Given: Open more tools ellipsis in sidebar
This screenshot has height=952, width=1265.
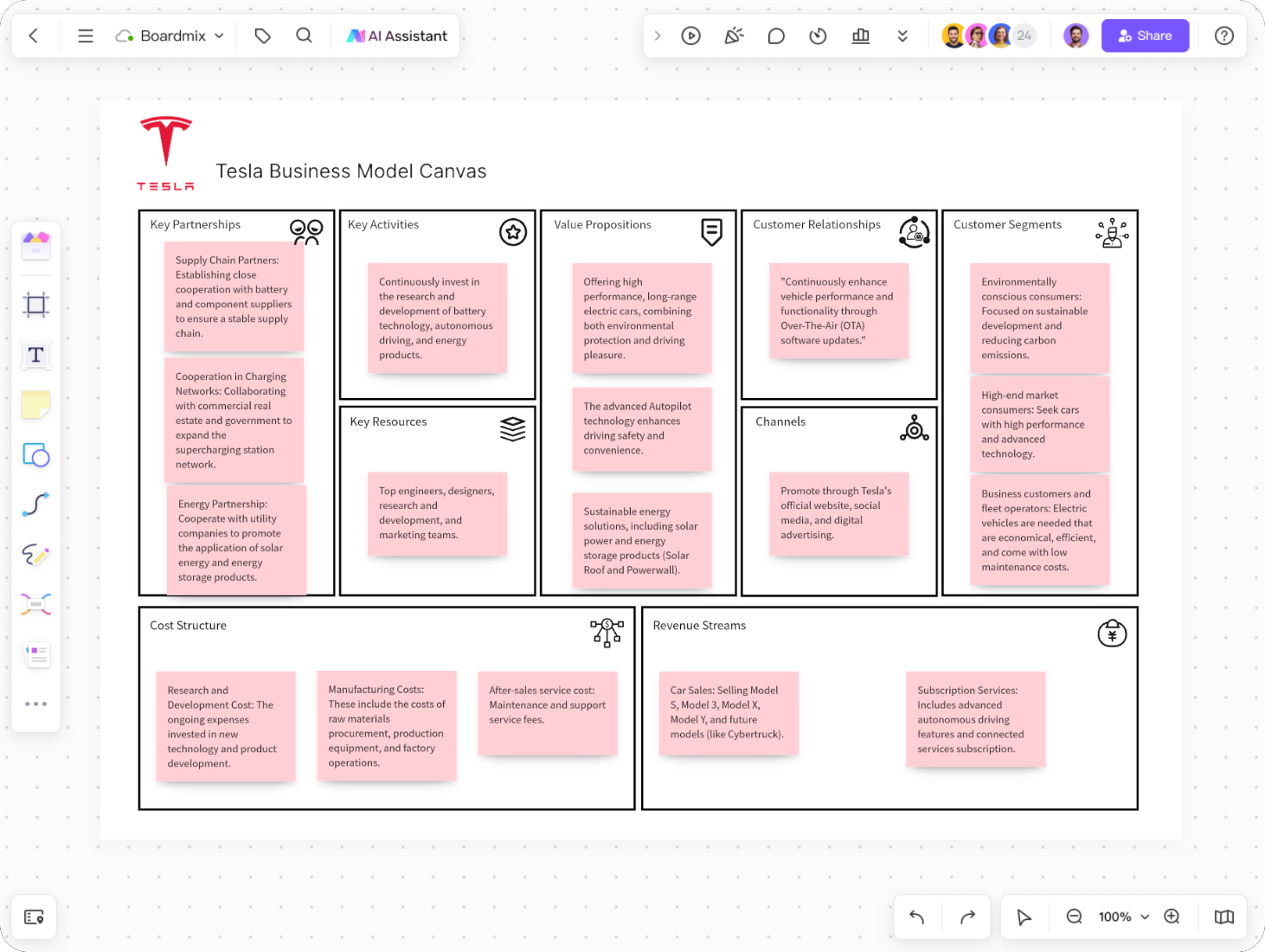Looking at the screenshot, I should tap(36, 704).
